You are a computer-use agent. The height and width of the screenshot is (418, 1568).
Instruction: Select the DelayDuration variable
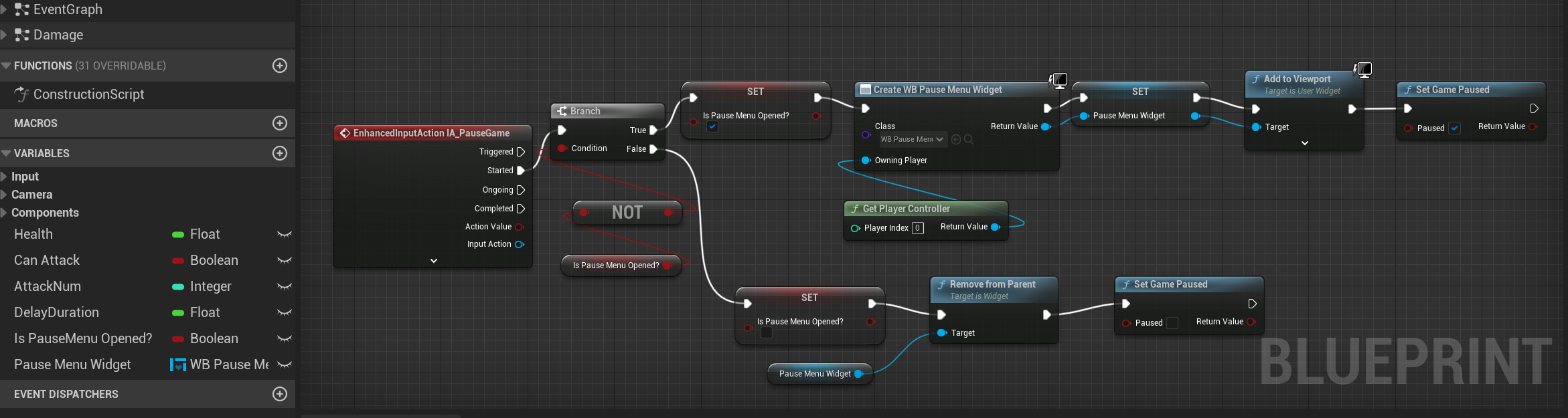(x=56, y=312)
